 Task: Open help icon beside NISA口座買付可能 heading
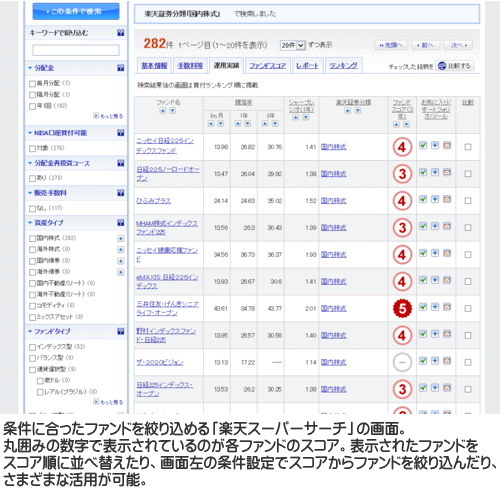121,133
